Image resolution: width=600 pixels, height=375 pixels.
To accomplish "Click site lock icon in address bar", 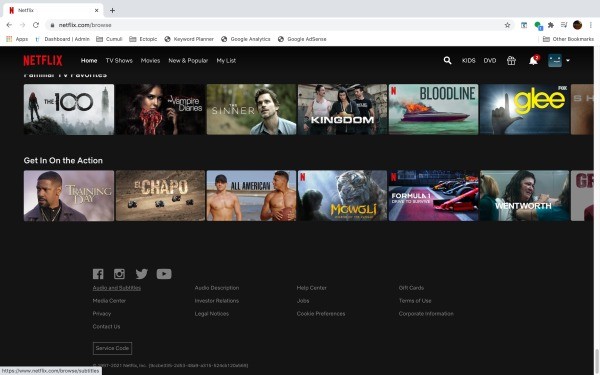I will pyautogui.click(x=52, y=25).
